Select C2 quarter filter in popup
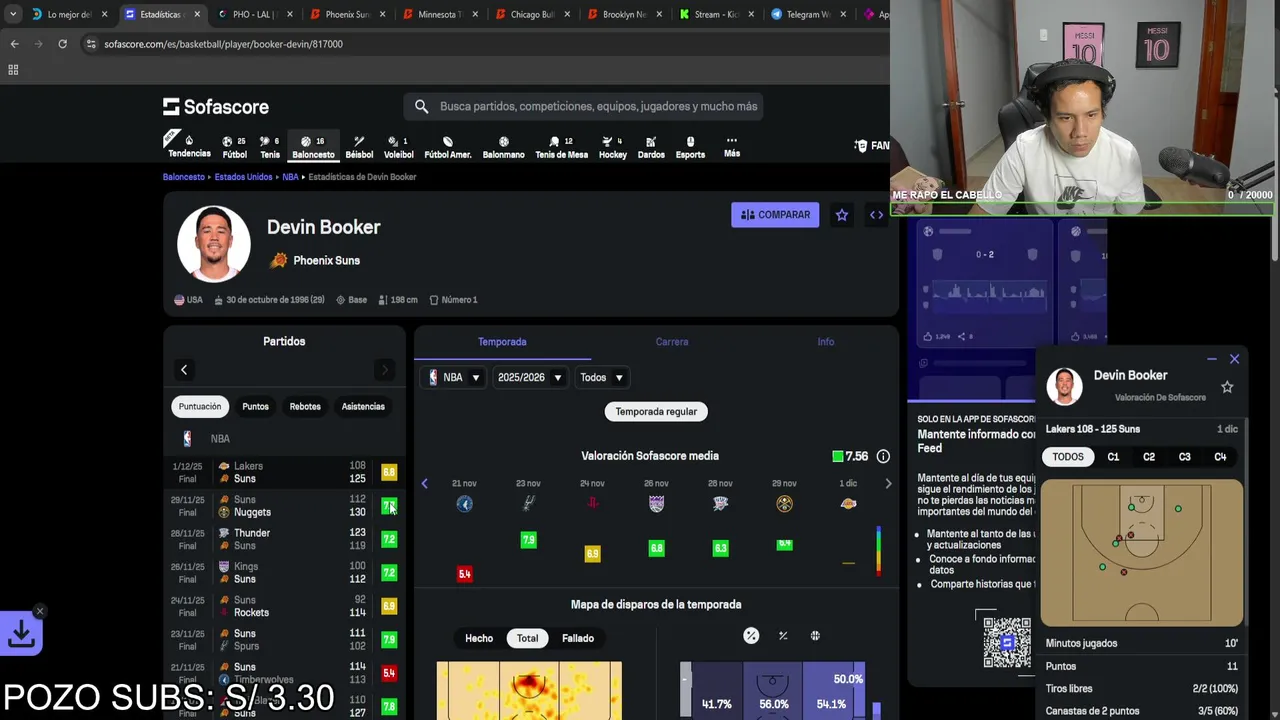1280x720 pixels. (x=1149, y=457)
